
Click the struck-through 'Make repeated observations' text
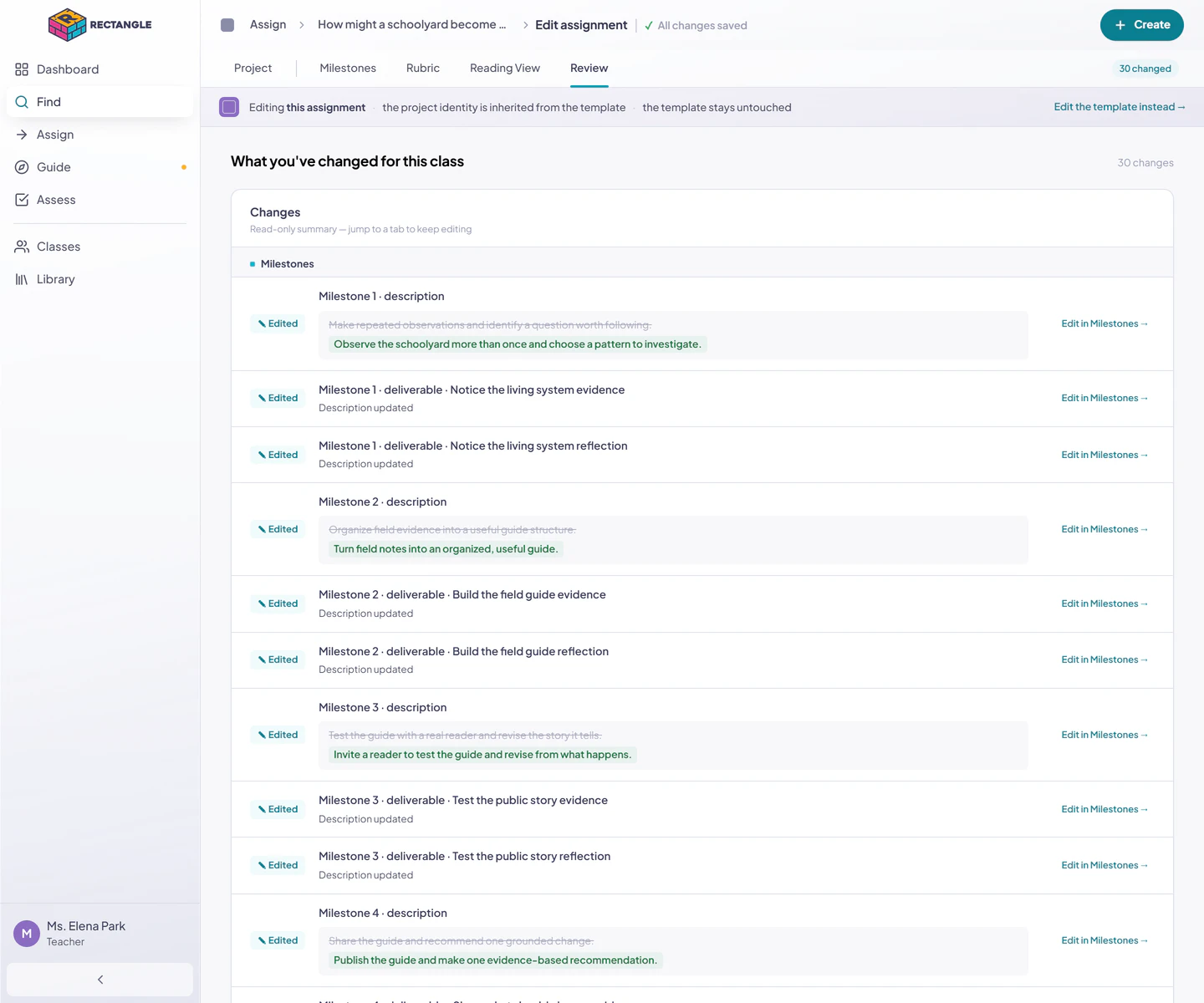[x=490, y=325]
